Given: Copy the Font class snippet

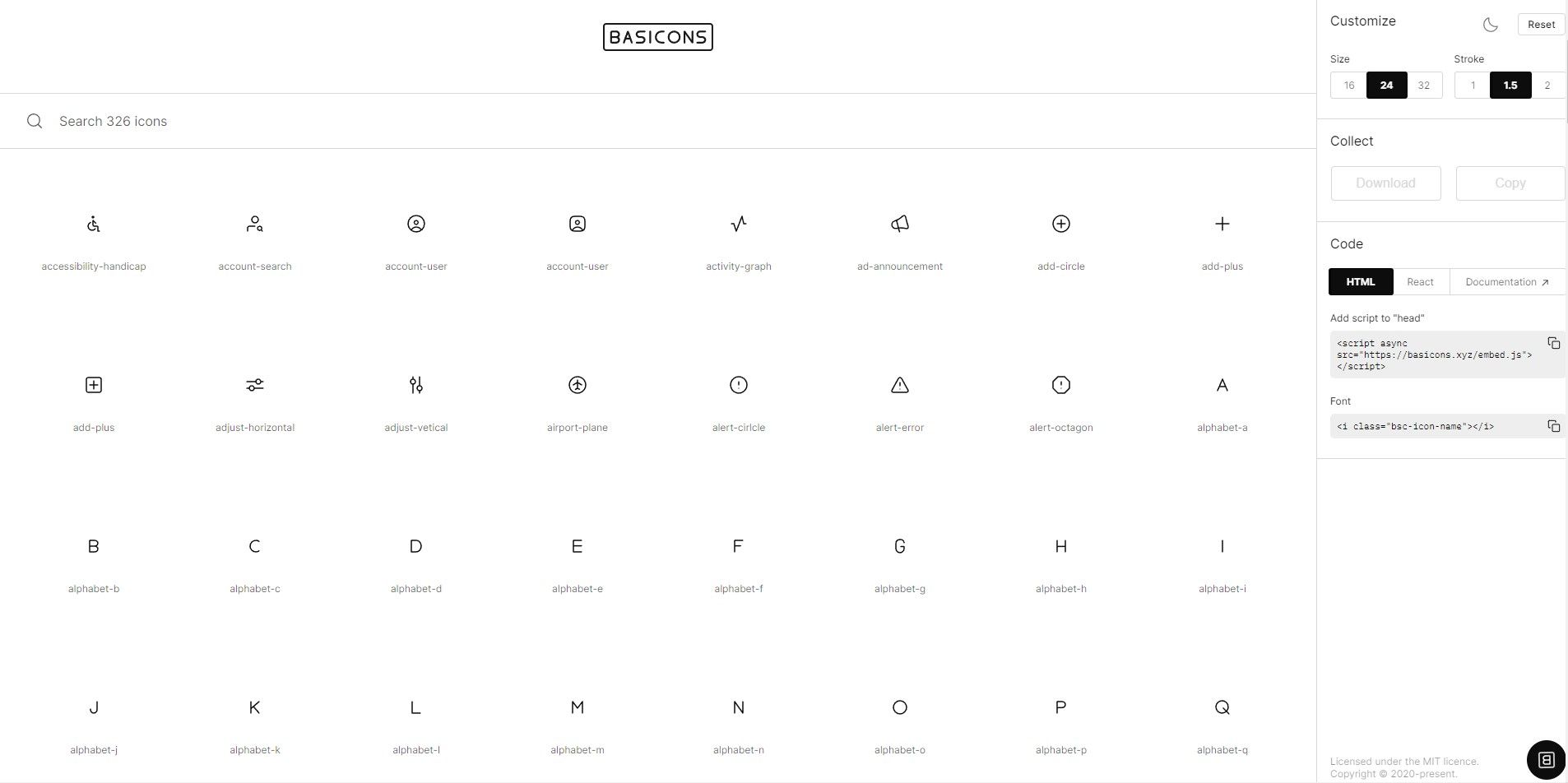Looking at the screenshot, I should [1553, 426].
